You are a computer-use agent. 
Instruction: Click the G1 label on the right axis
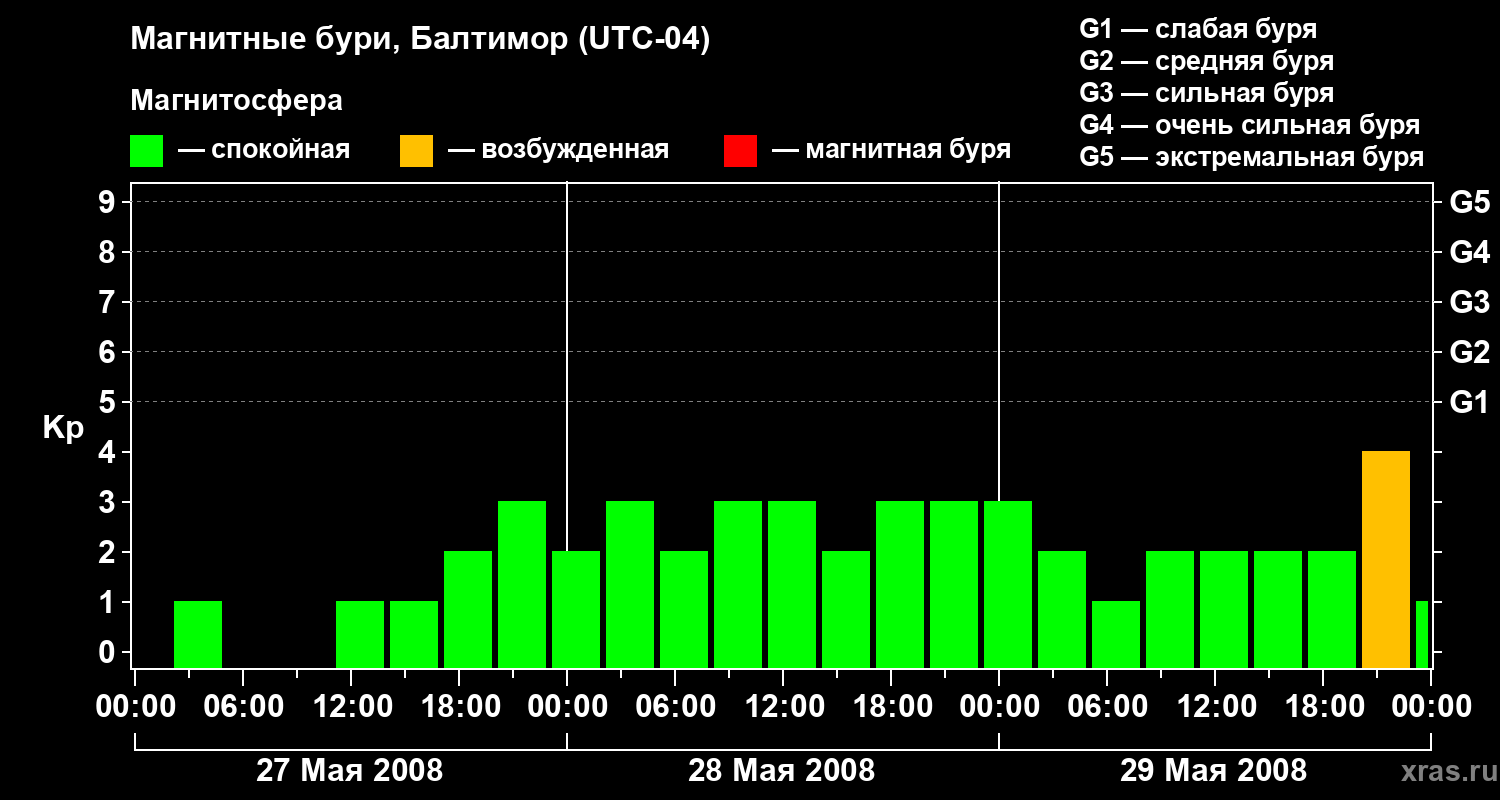1470,402
